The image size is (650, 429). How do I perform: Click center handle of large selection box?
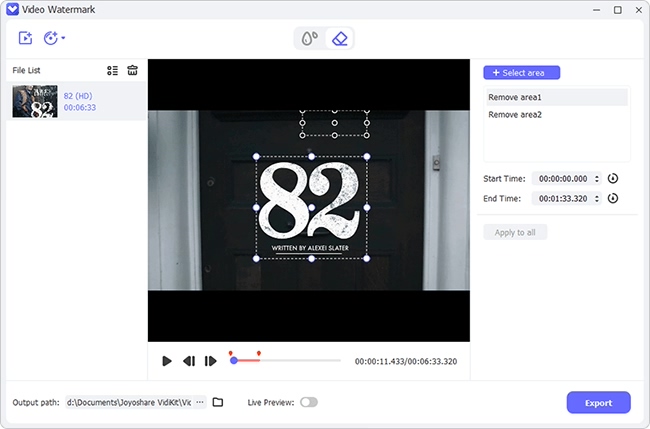[x=312, y=208]
